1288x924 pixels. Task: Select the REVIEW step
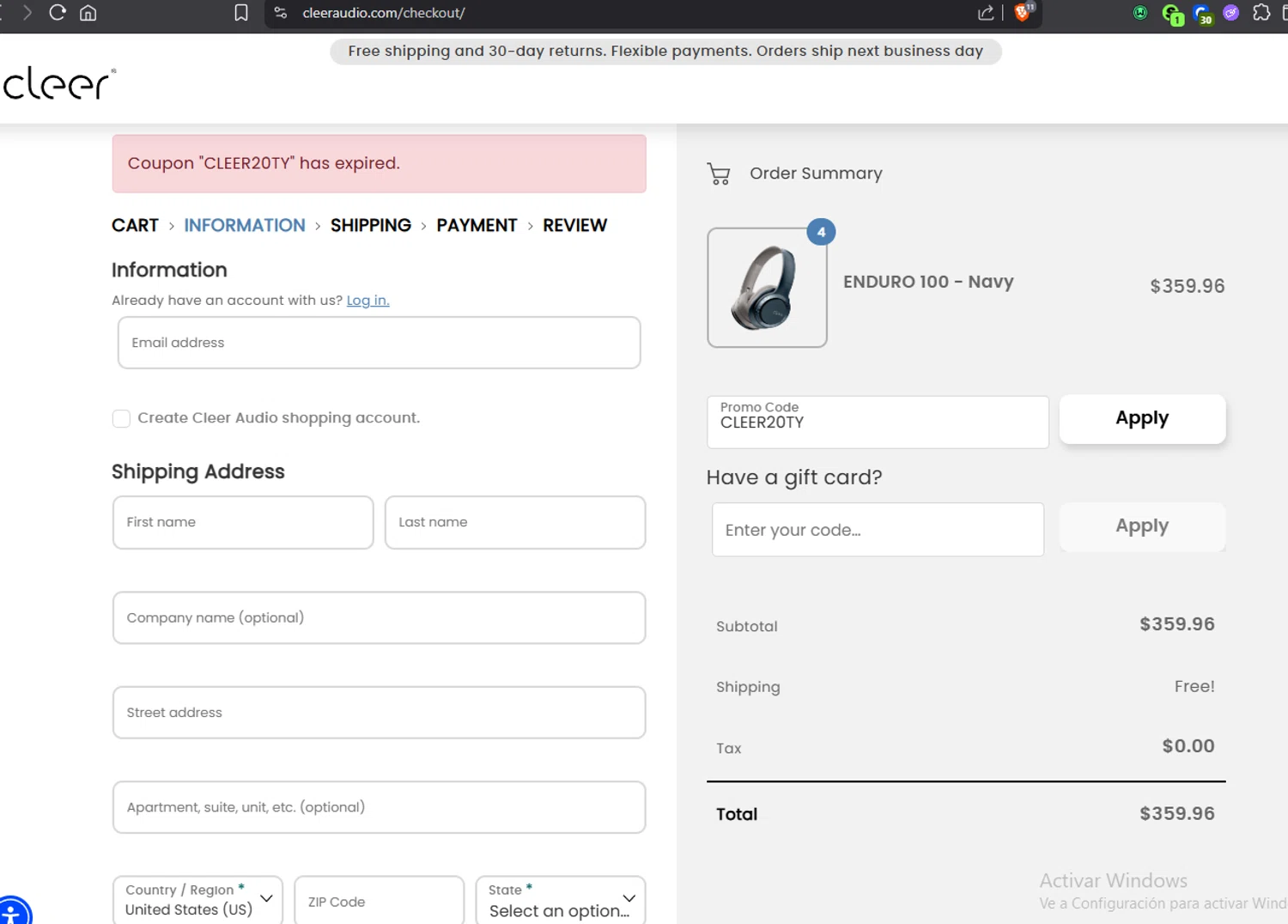coord(574,225)
